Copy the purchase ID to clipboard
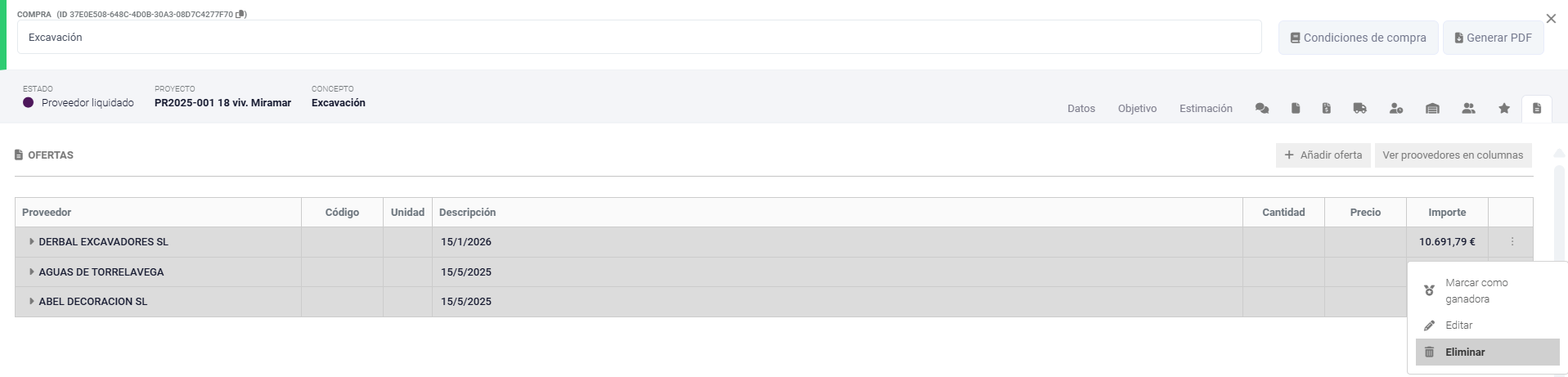1568x377 pixels. pos(240,14)
